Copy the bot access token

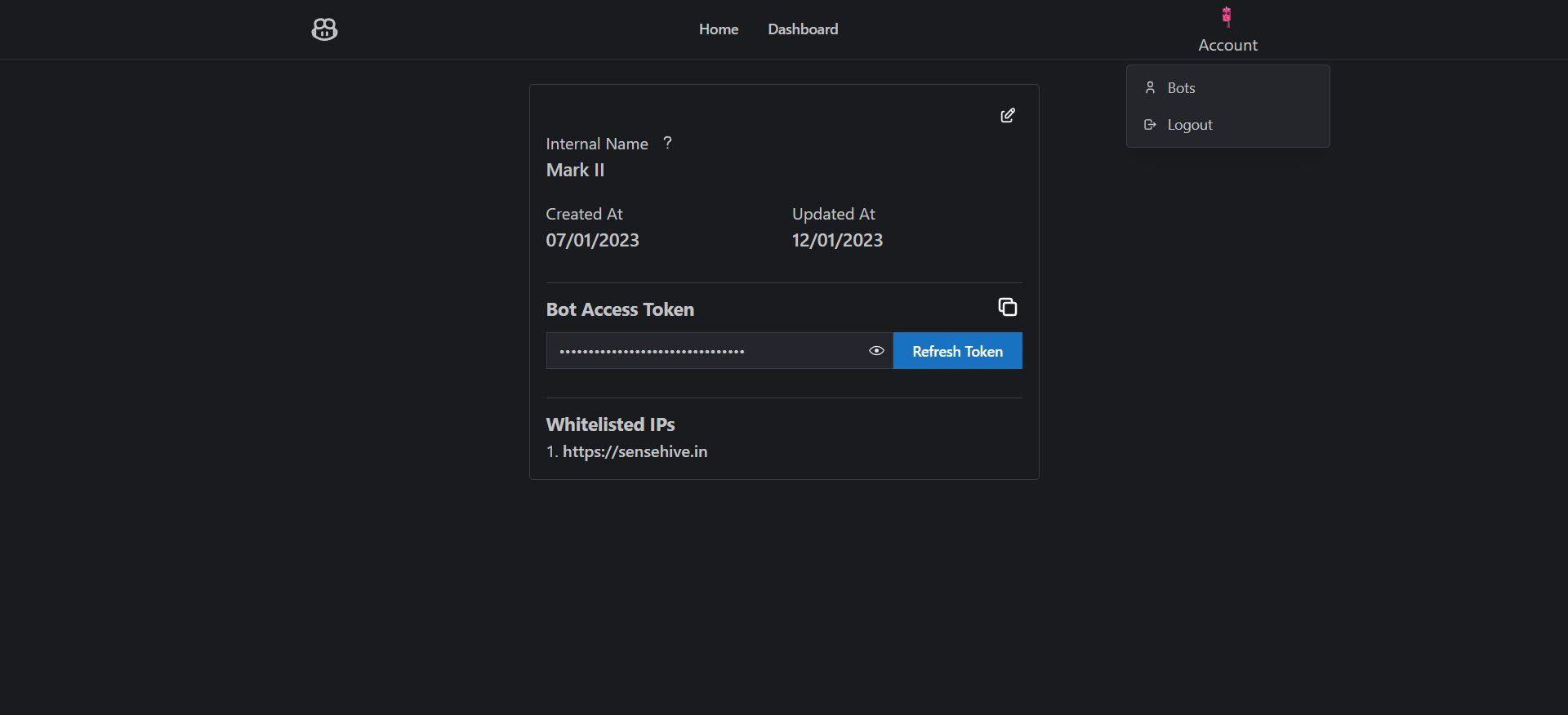coord(1008,307)
